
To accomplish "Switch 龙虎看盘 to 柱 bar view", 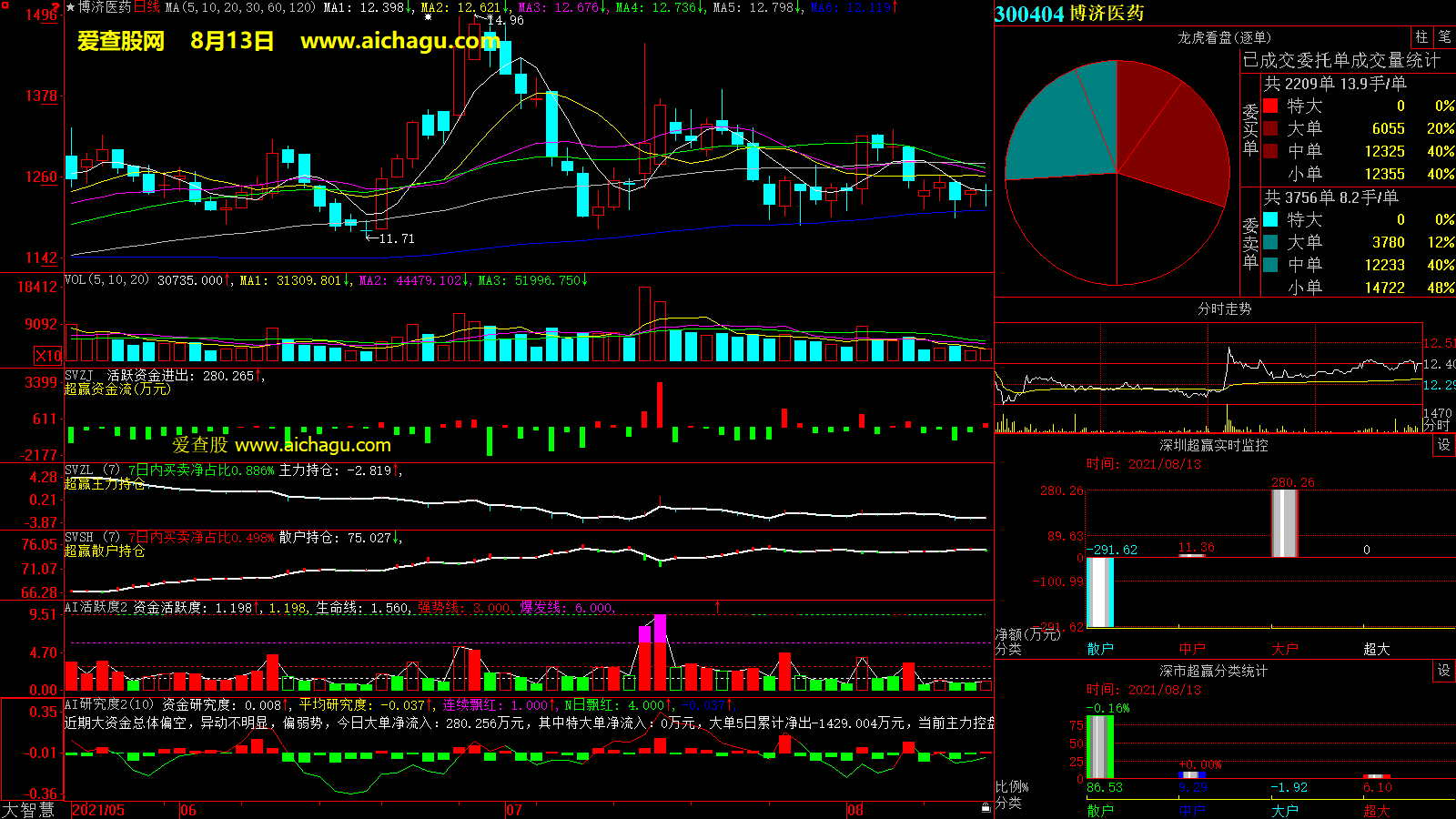I will point(1421,37).
